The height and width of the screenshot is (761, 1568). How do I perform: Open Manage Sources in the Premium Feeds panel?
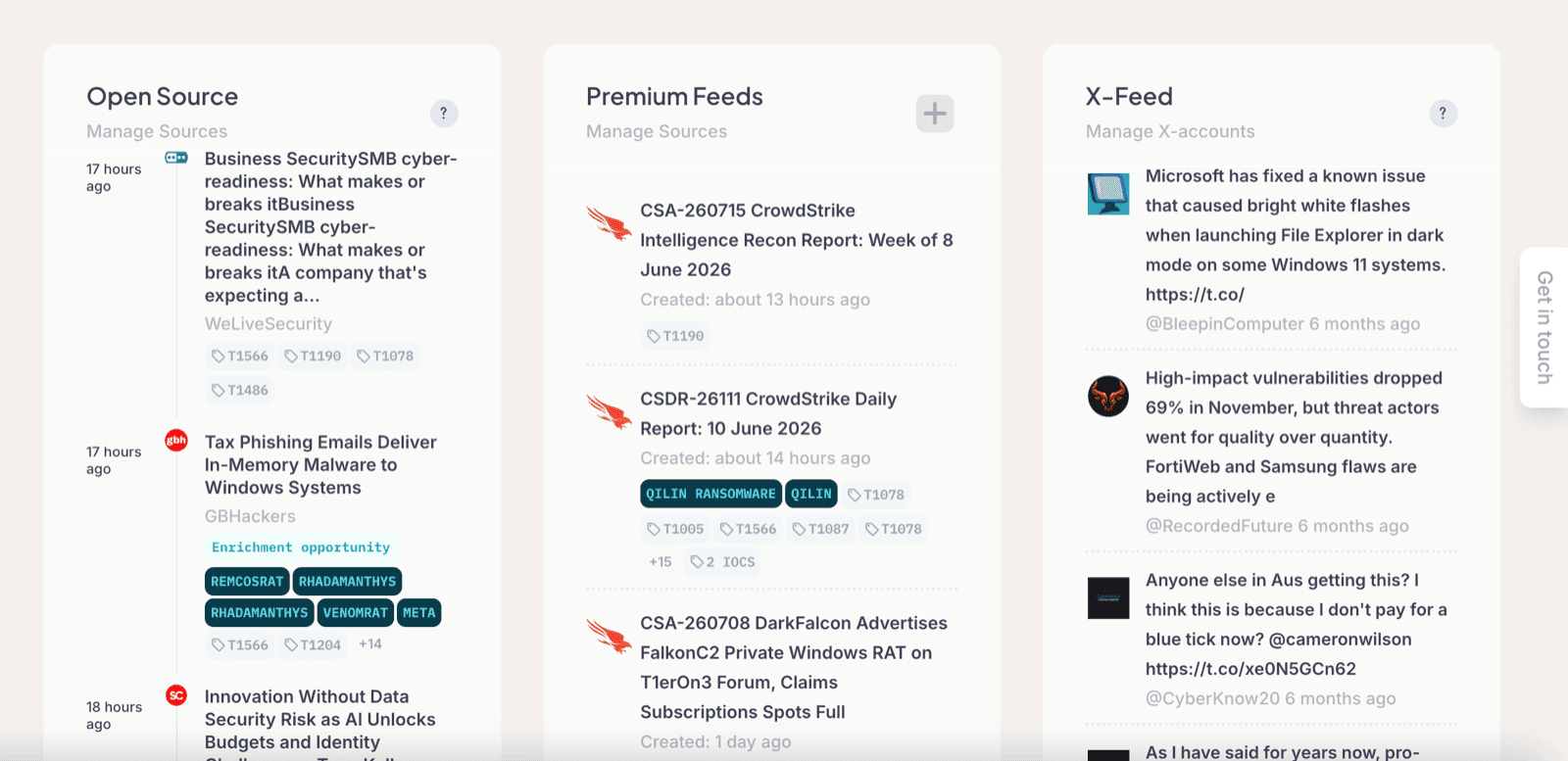coord(657,131)
